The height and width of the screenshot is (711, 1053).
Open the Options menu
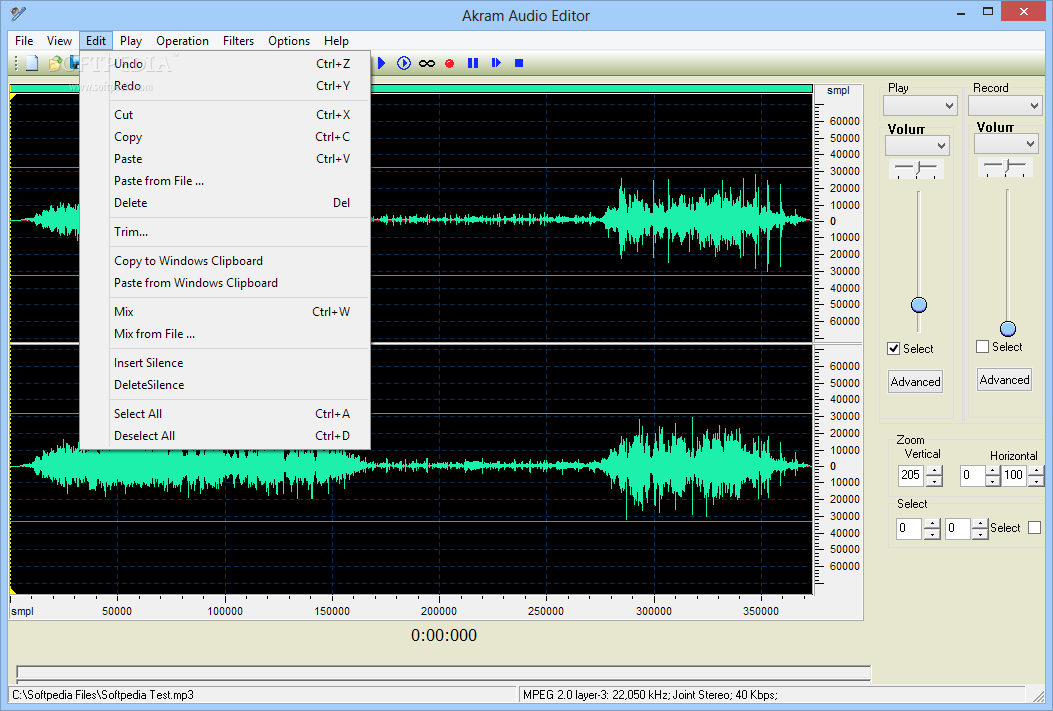coord(289,41)
